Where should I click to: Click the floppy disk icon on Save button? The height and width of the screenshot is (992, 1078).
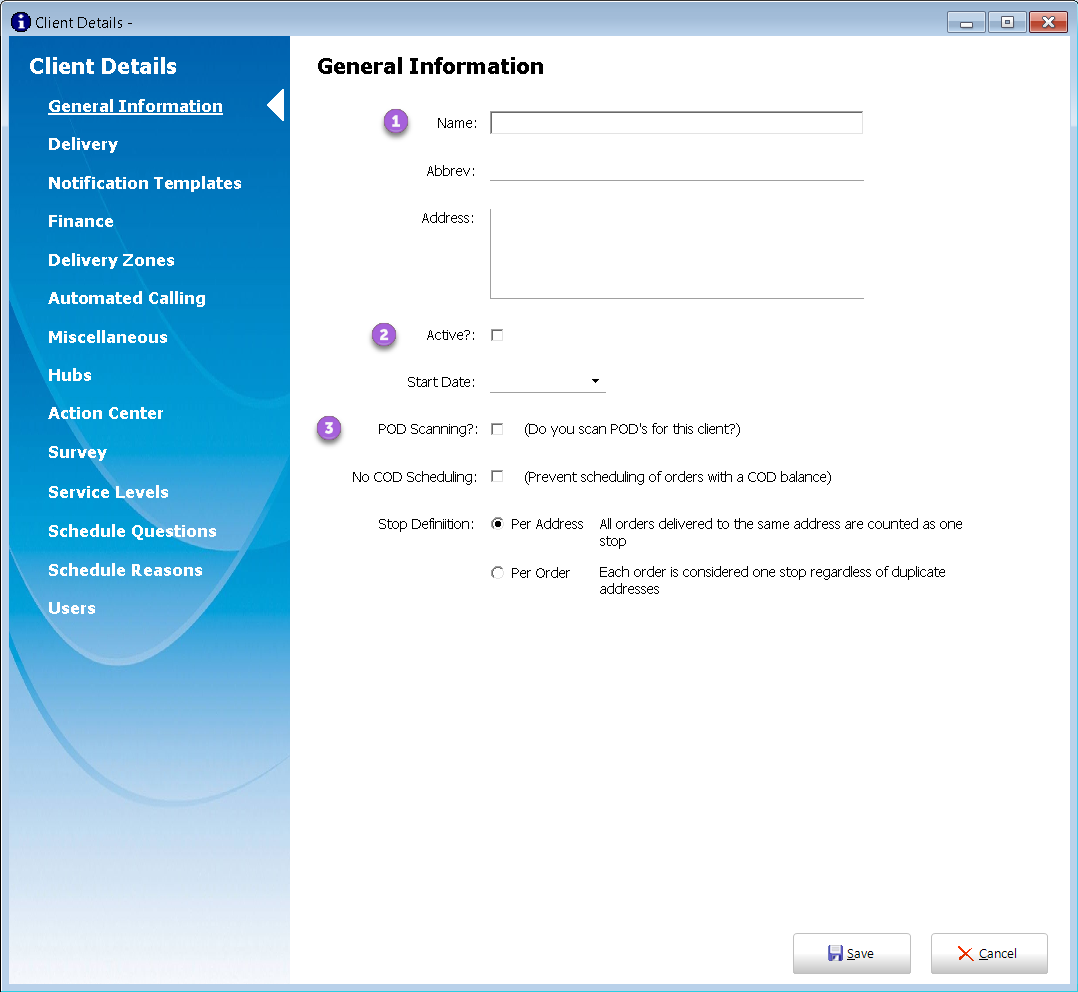point(835,953)
